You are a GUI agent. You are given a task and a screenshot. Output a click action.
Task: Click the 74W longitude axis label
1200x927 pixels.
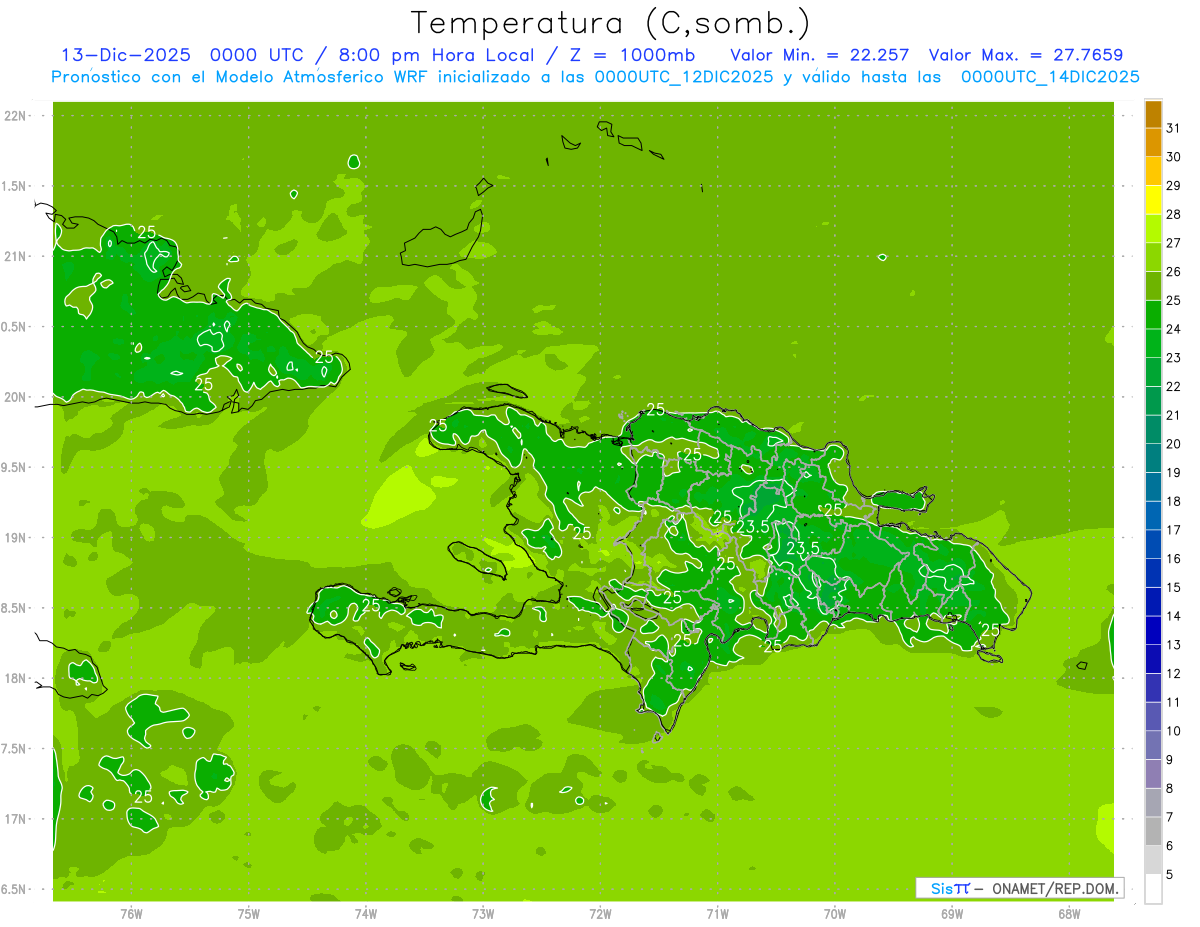coord(365,914)
